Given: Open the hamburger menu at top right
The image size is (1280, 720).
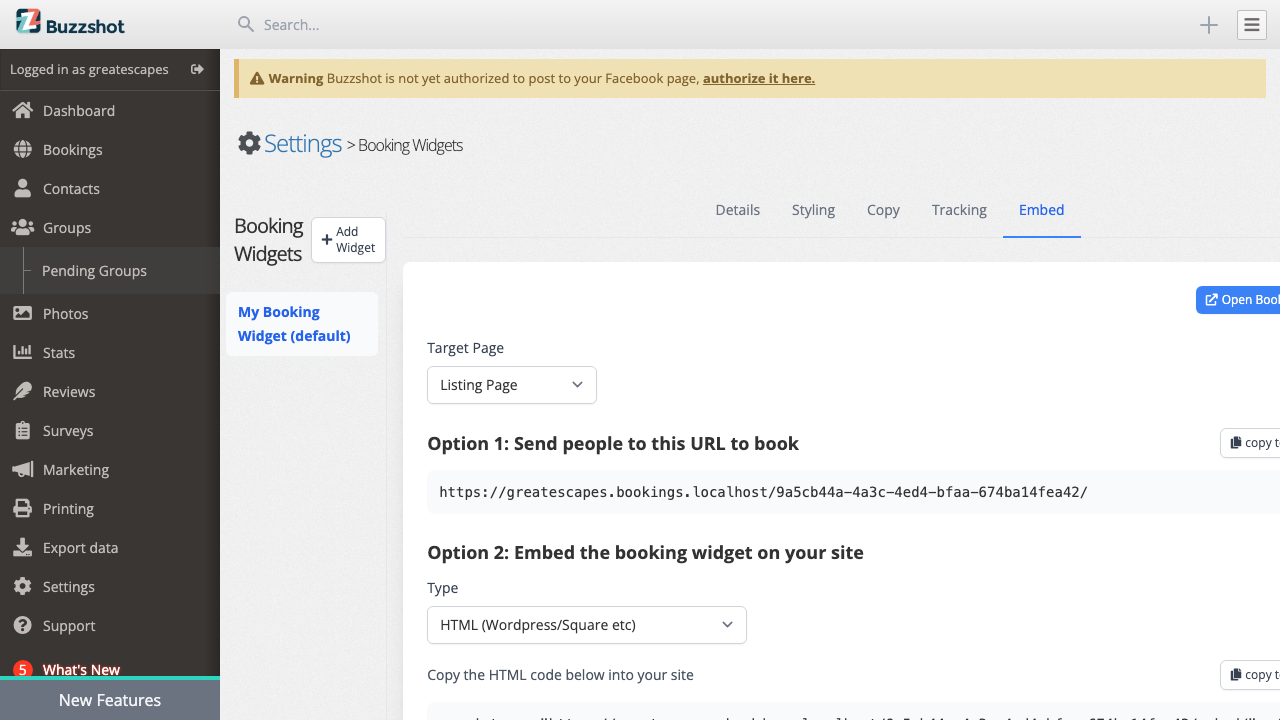Looking at the screenshot, I should click(1252, 24).
